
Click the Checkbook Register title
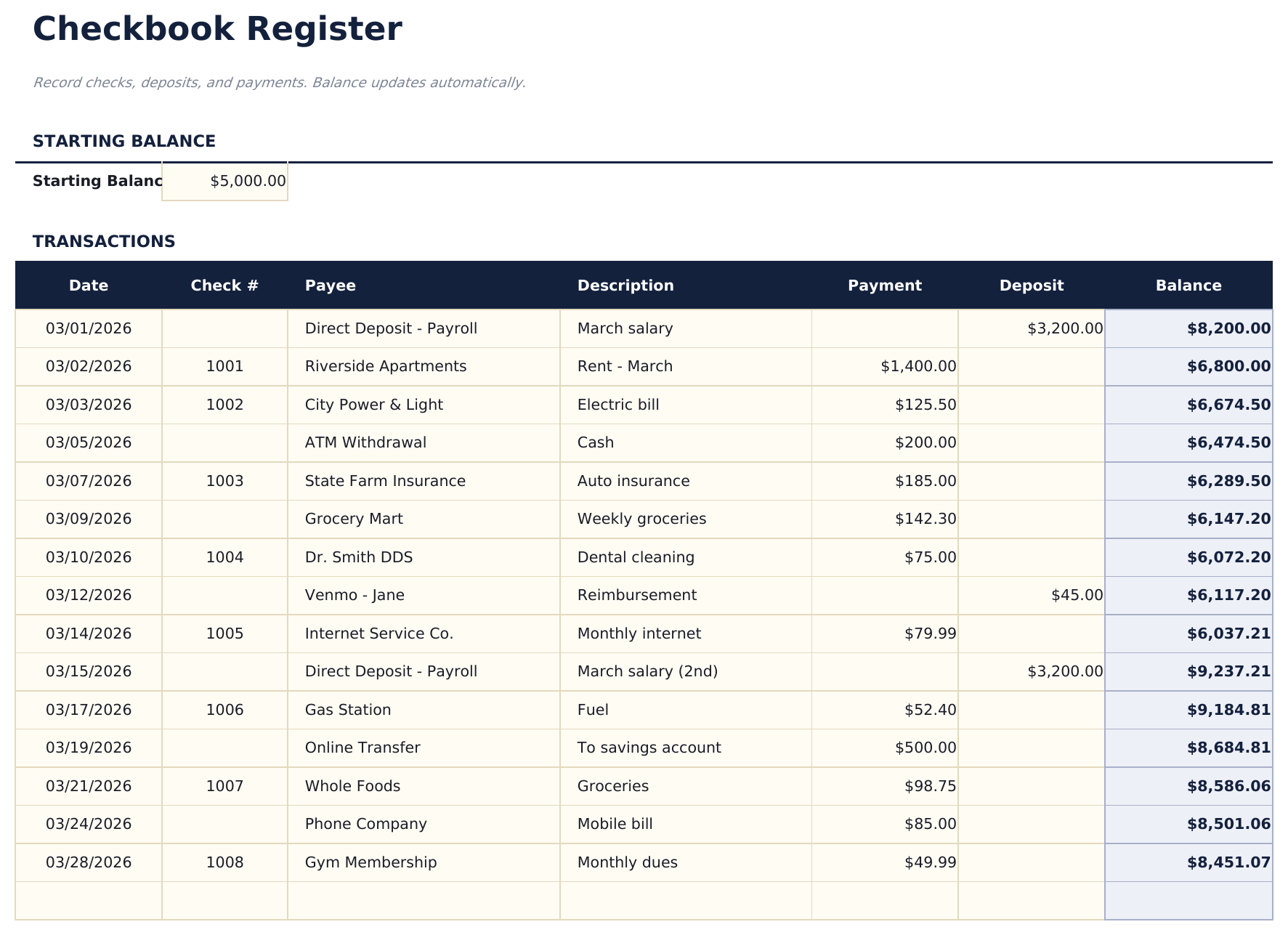click(216, 29)
